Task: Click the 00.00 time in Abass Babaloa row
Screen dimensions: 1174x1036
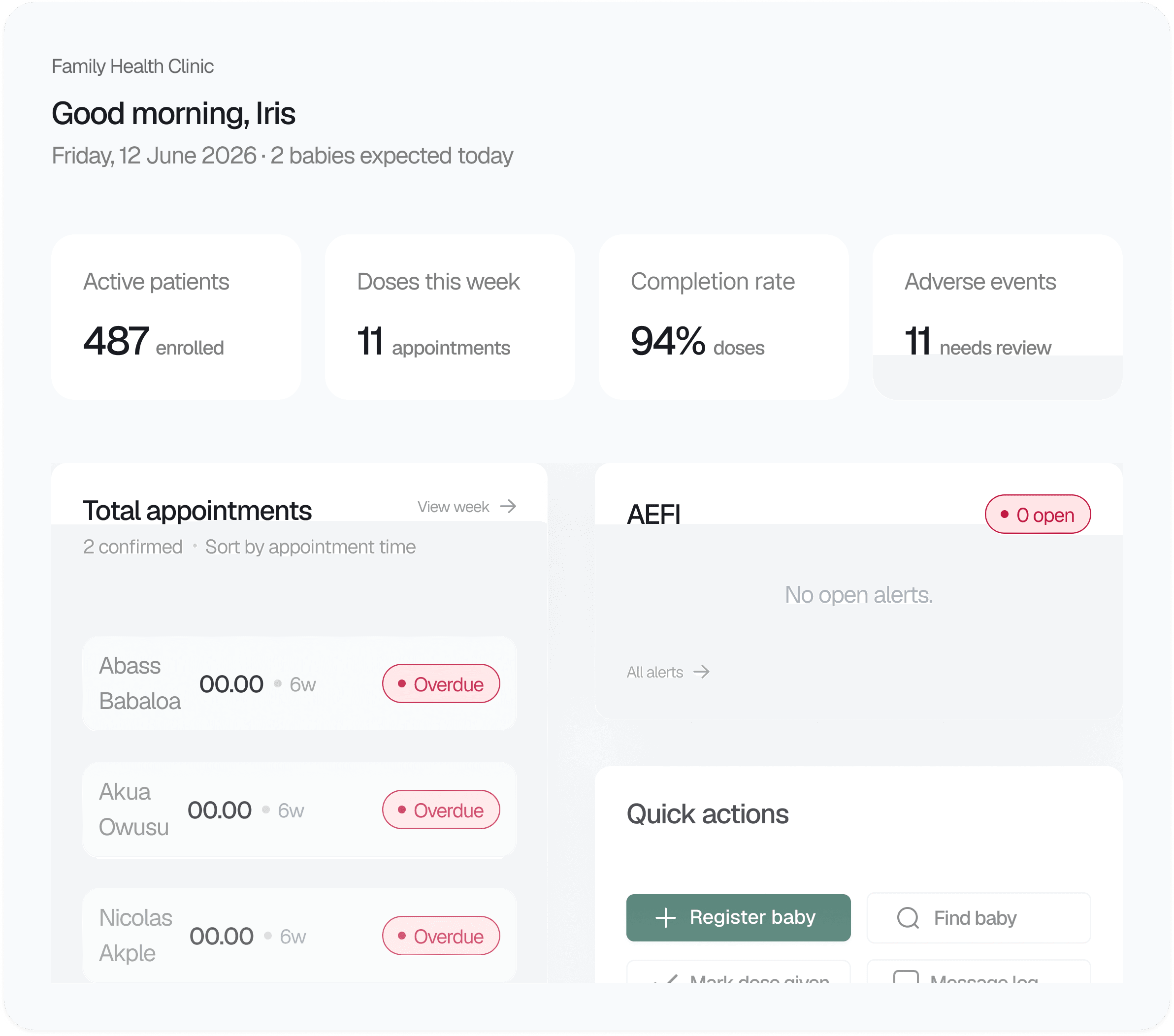Action: [231, 684]
